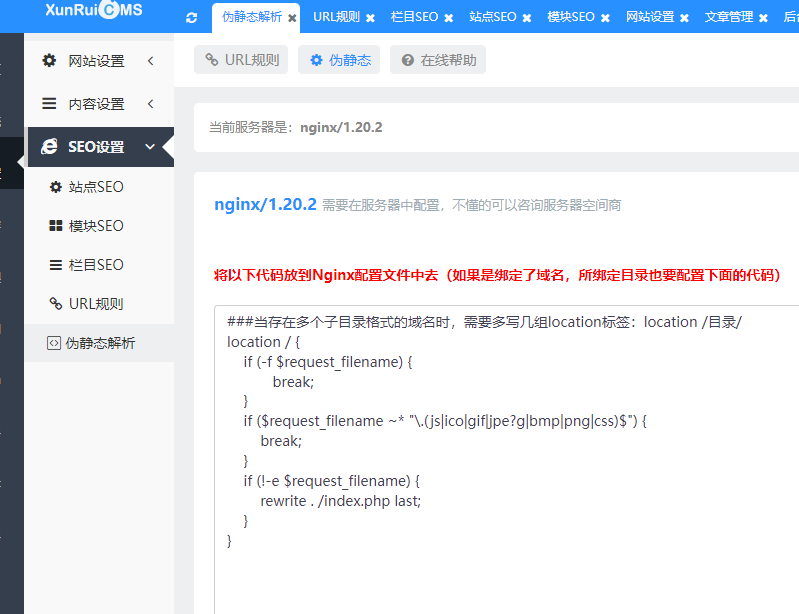Click the question mark icon in 在线帮助

tap(408, 60)
